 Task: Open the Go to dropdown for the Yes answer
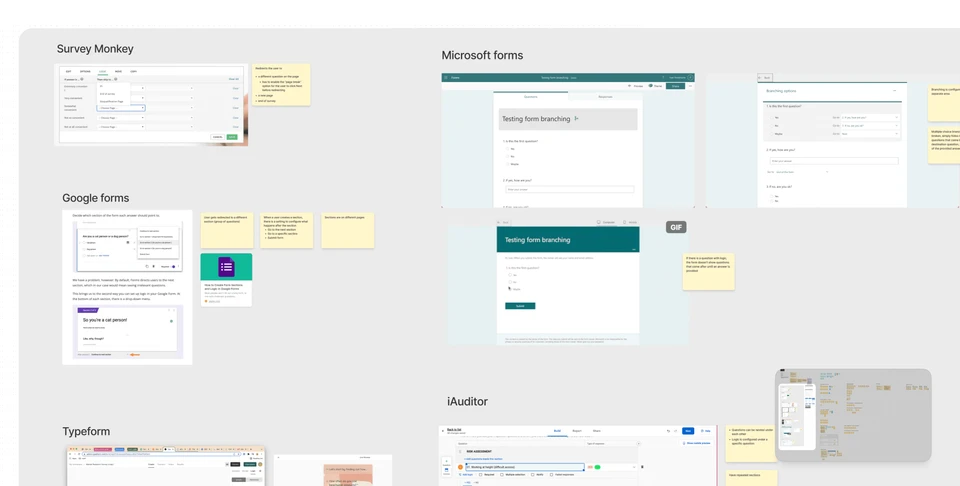pyautogui.click(x=870, y=118)
